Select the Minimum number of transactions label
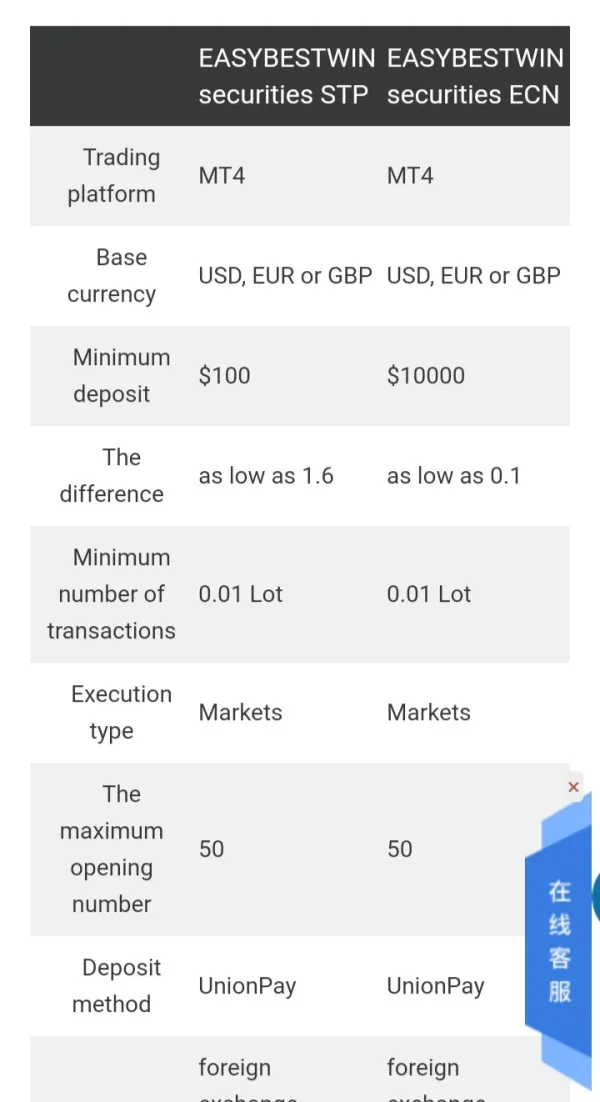 click(x=112, y=594)
